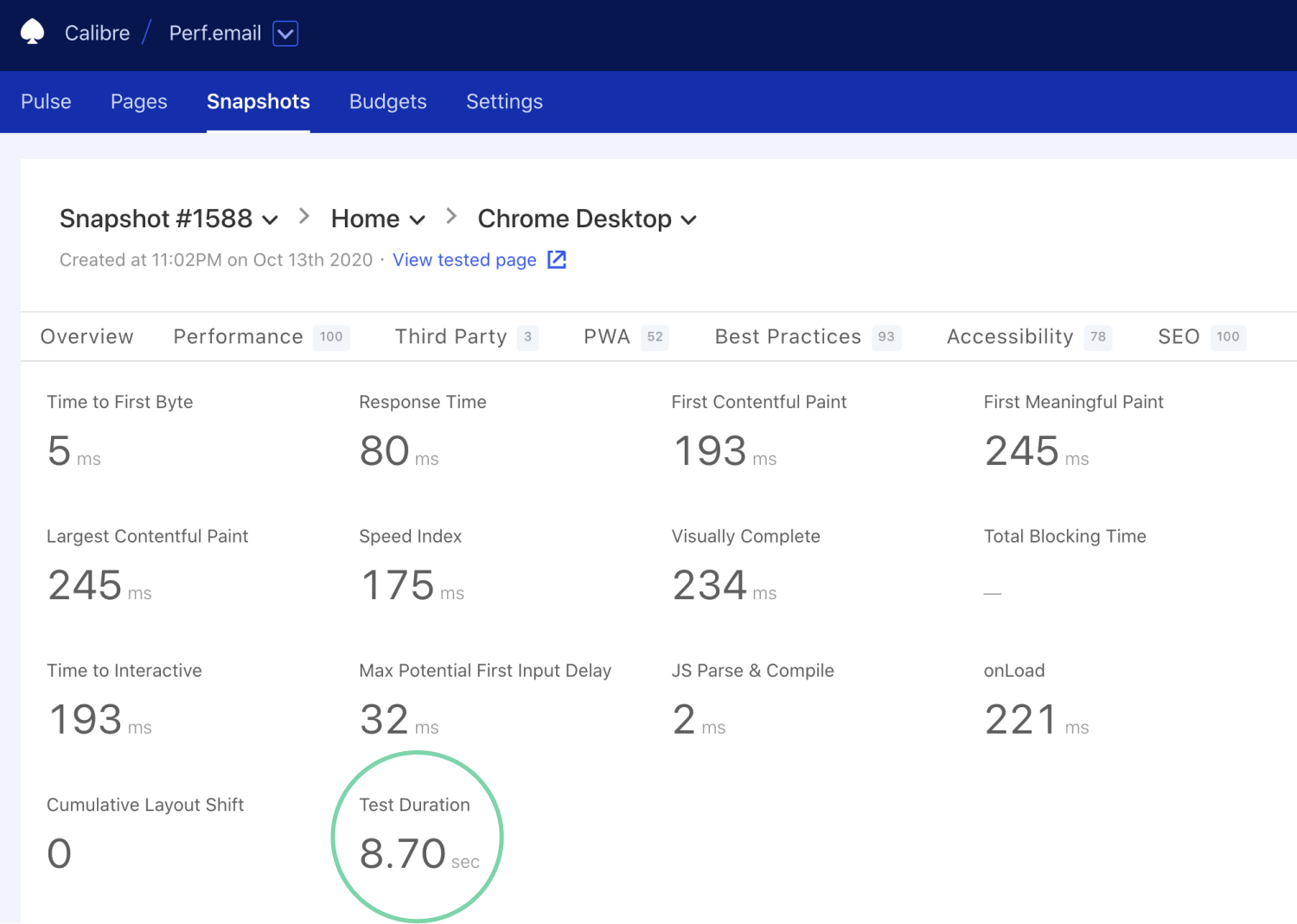Select the Snapshots navigation item

[258, 102]
